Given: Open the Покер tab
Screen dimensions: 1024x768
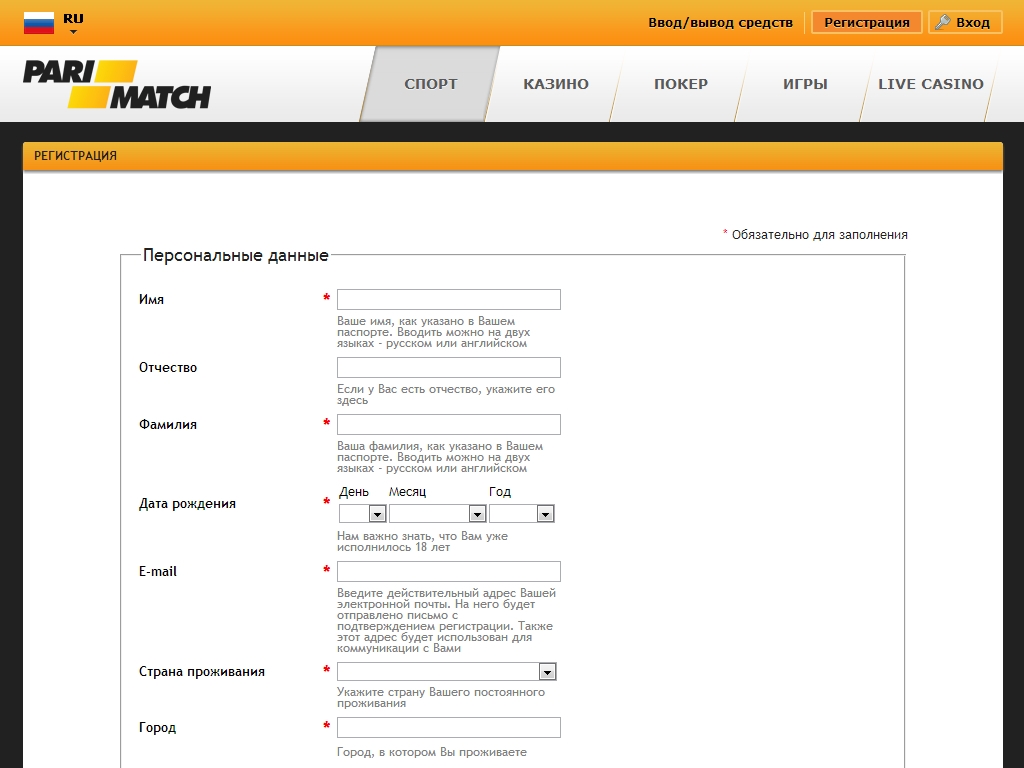Looking at the screenshot, I should [681, 84].
